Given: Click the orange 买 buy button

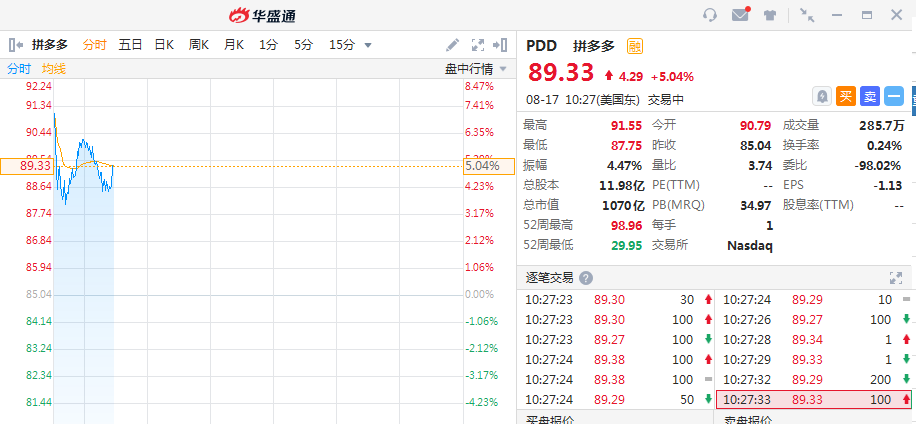Looking at the screenshot, I should (x=845, y=96).
